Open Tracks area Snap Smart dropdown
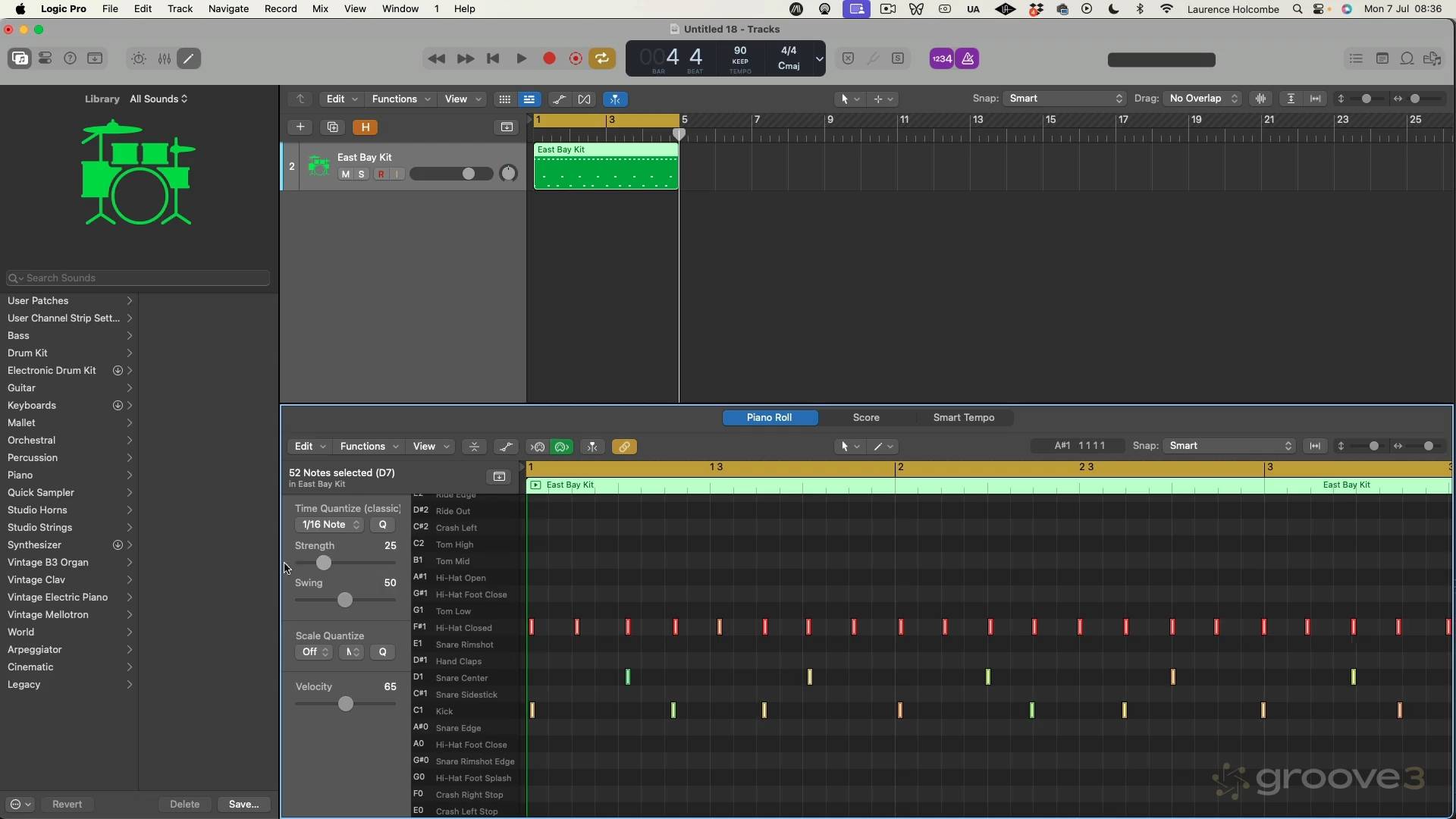Image resolution: width=1456 pixels, height=819 pixels. coord(1065,99)
